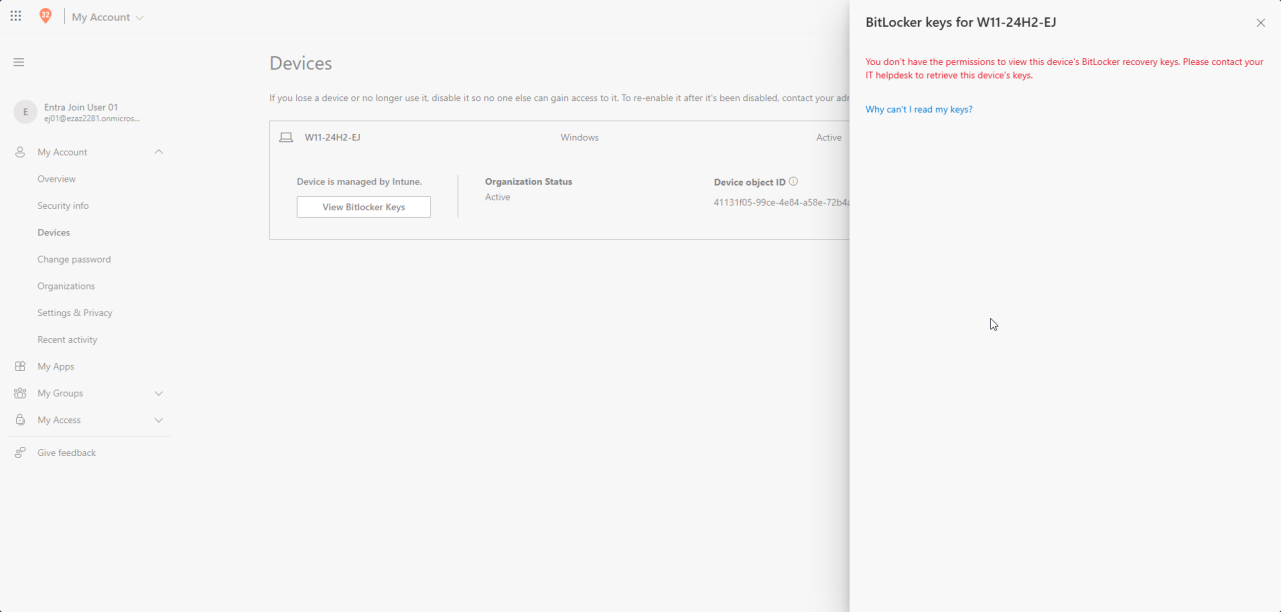The width and height of the screenshot is (1281, 612).
Task: Click the red permissions error message
Action: tap(1064, 69)
